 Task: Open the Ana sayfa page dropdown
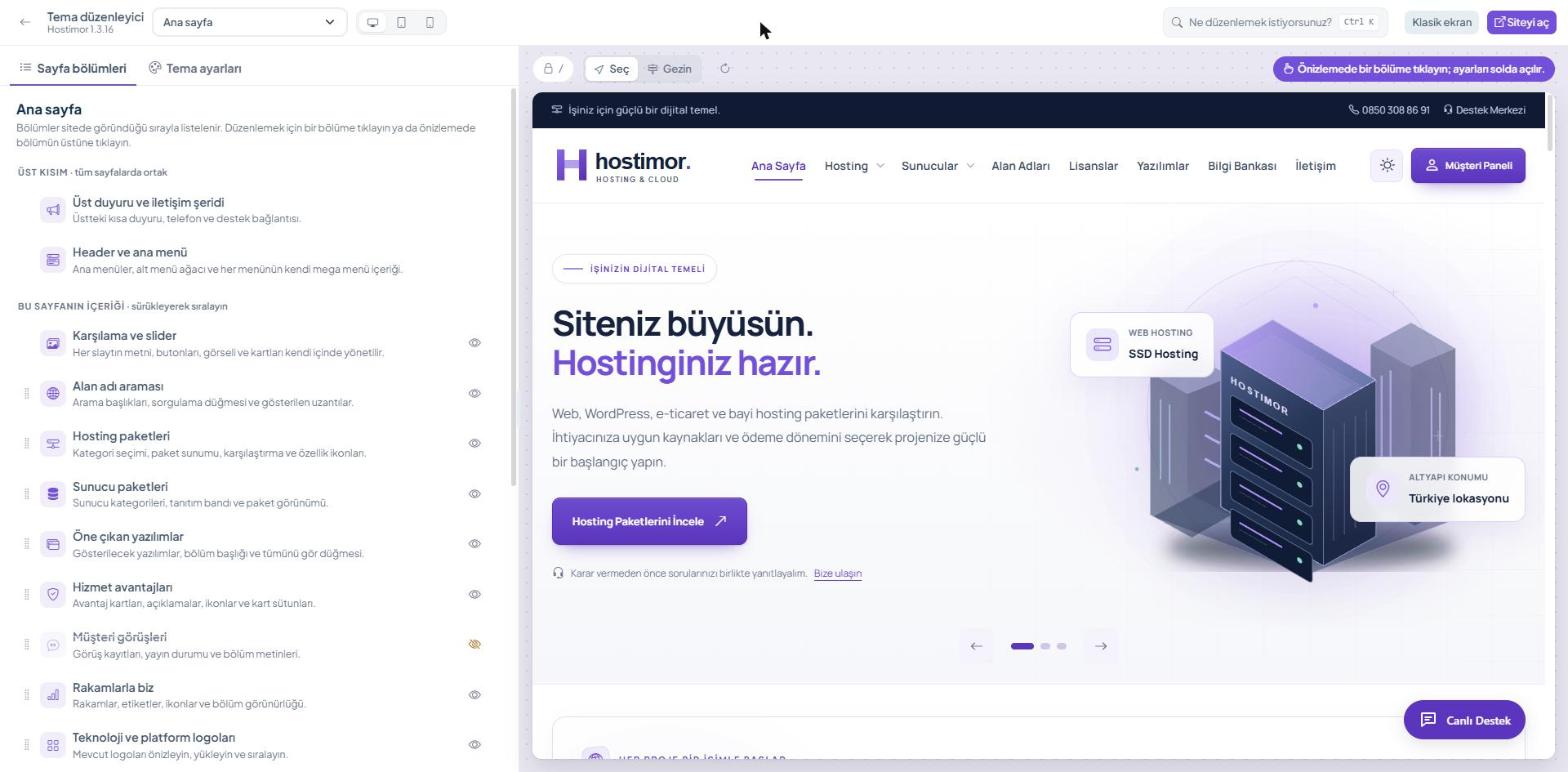249,22
